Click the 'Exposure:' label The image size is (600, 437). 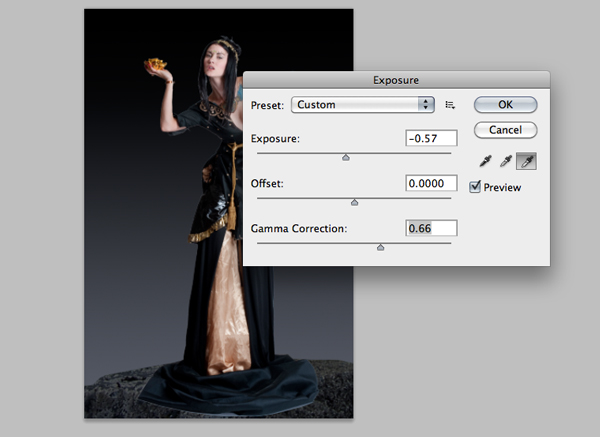(x=275, y=139)
